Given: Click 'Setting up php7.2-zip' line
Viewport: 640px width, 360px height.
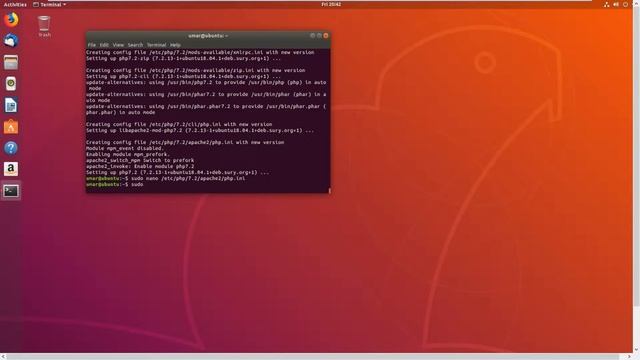Looking at the screenshot, I should 183,58.
